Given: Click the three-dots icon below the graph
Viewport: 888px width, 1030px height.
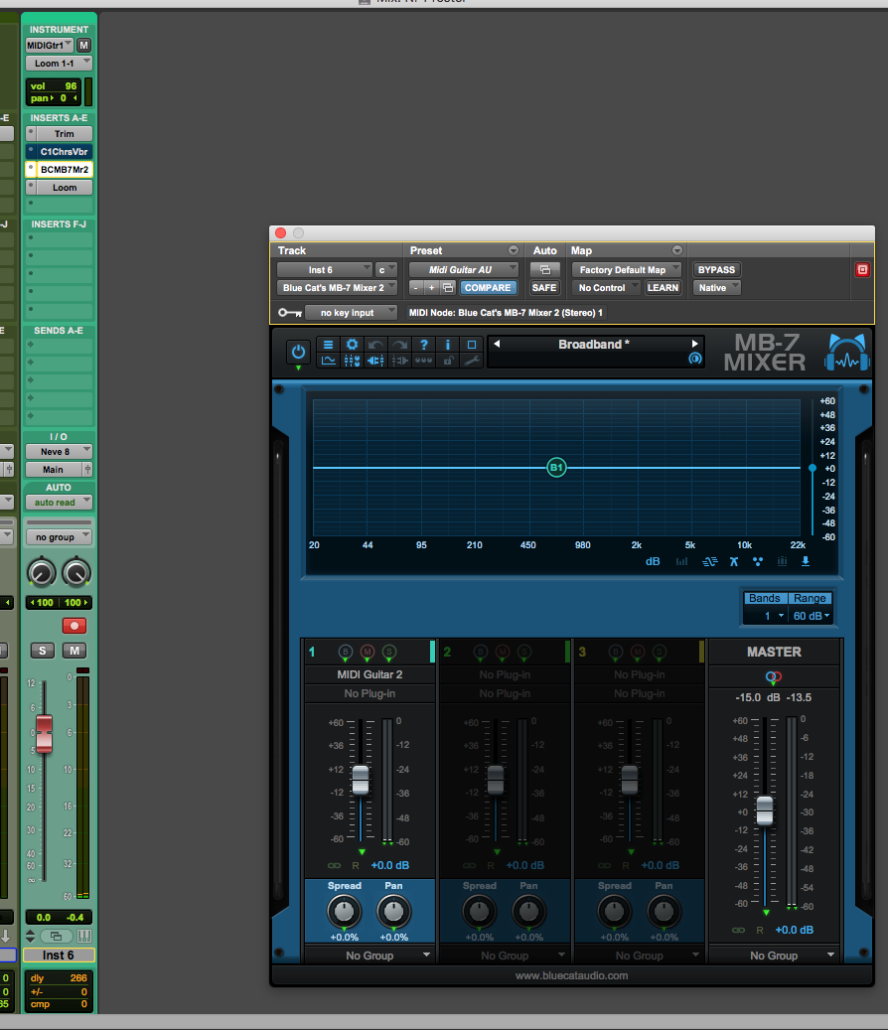Looking at the screenshot, I should (x=758, y=562).
